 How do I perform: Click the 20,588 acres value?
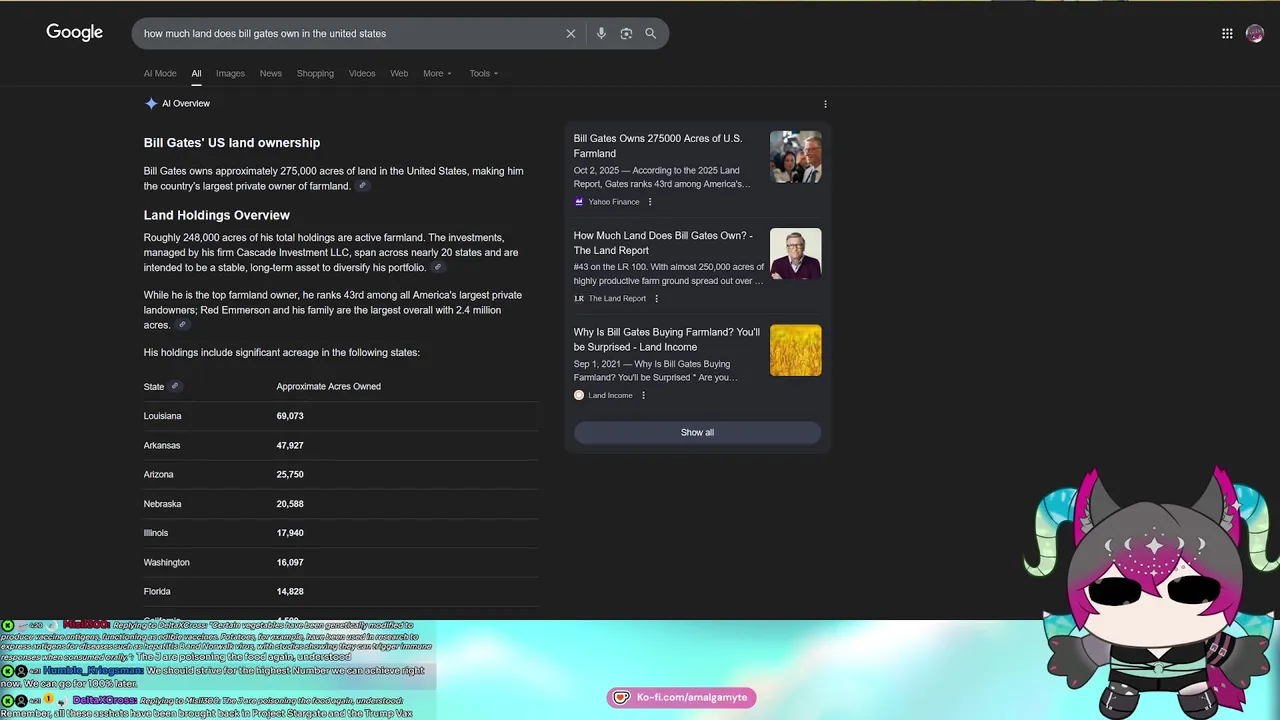(290, 504)
